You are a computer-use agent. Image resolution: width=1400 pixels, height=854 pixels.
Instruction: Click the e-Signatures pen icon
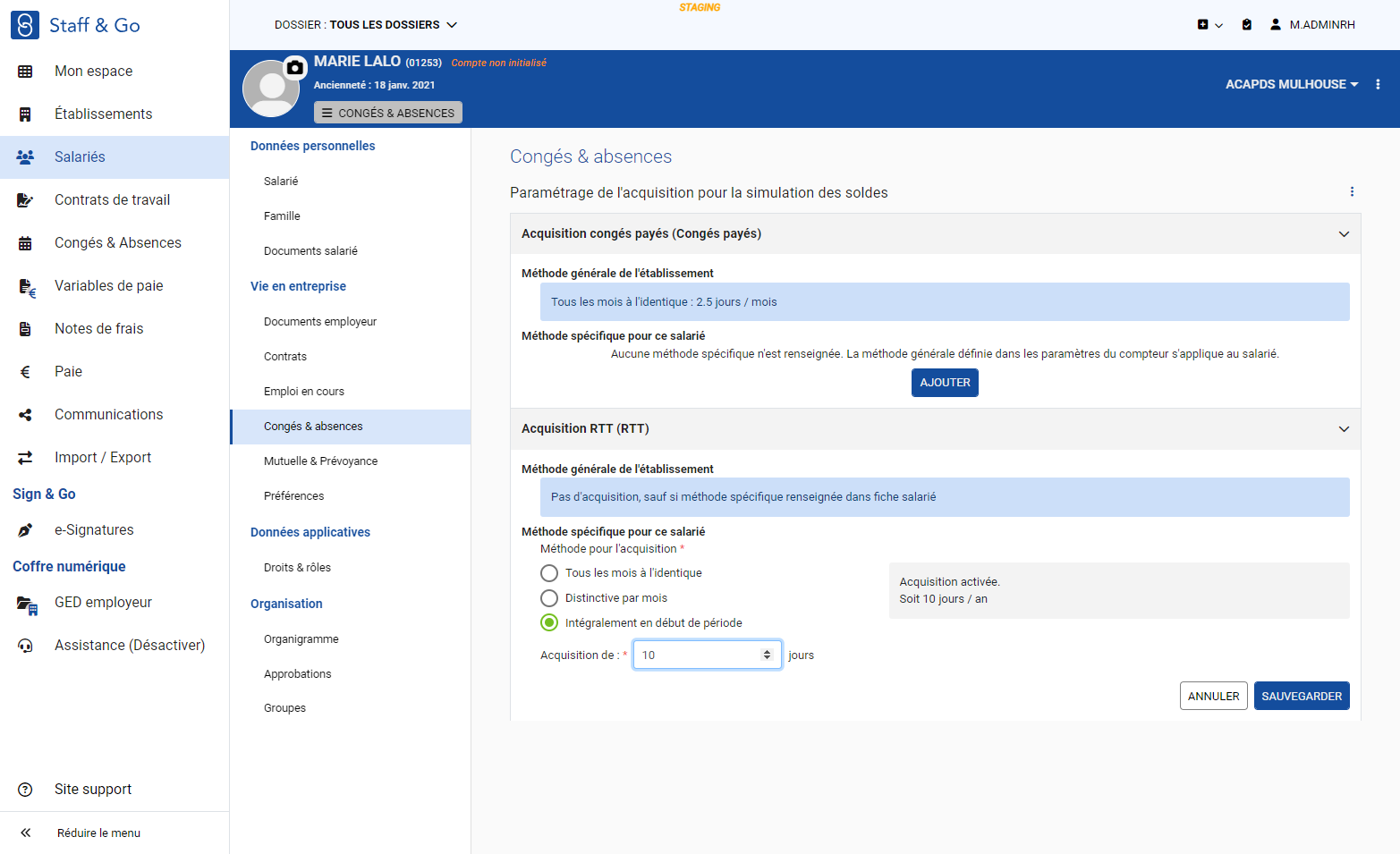25,530
